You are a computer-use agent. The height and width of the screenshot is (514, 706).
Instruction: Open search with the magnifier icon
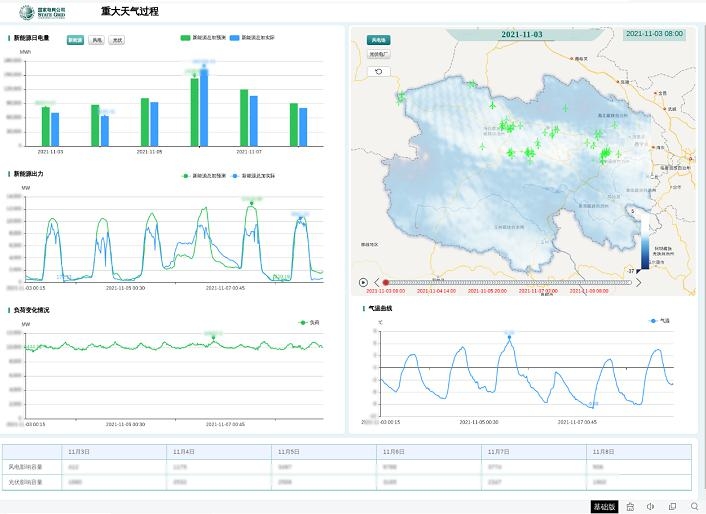[694, 507]
